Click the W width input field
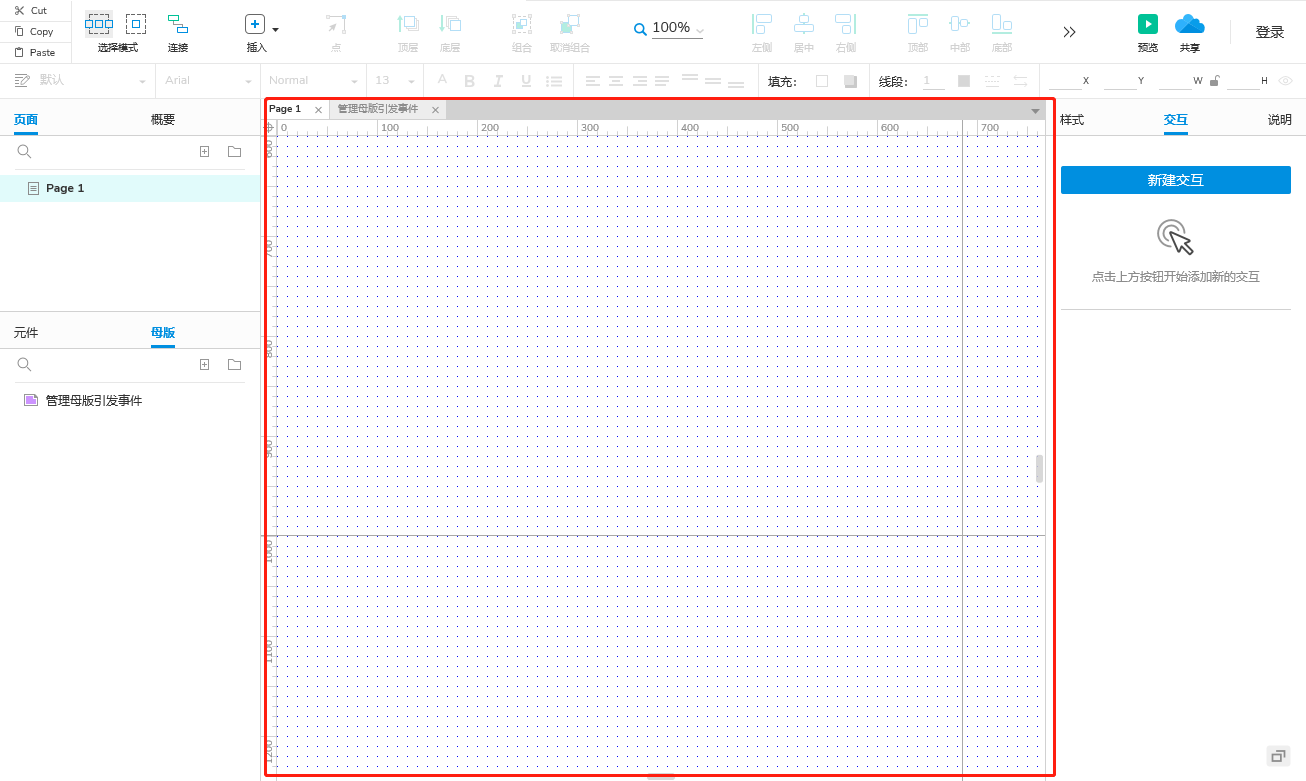The height and width of the screenshot is (781, 1306). [1174, 81]
